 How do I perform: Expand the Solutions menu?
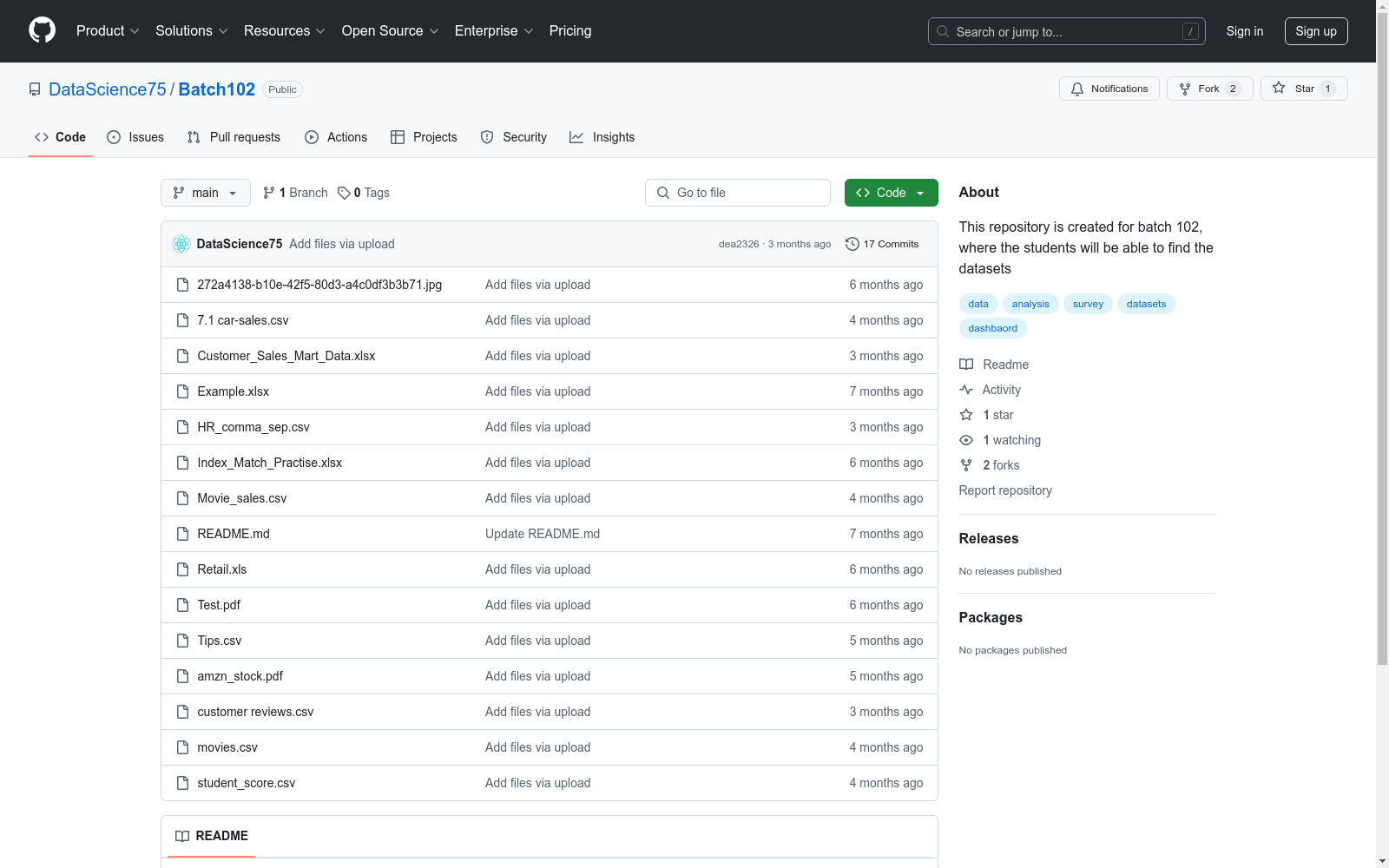coord(192,31)
